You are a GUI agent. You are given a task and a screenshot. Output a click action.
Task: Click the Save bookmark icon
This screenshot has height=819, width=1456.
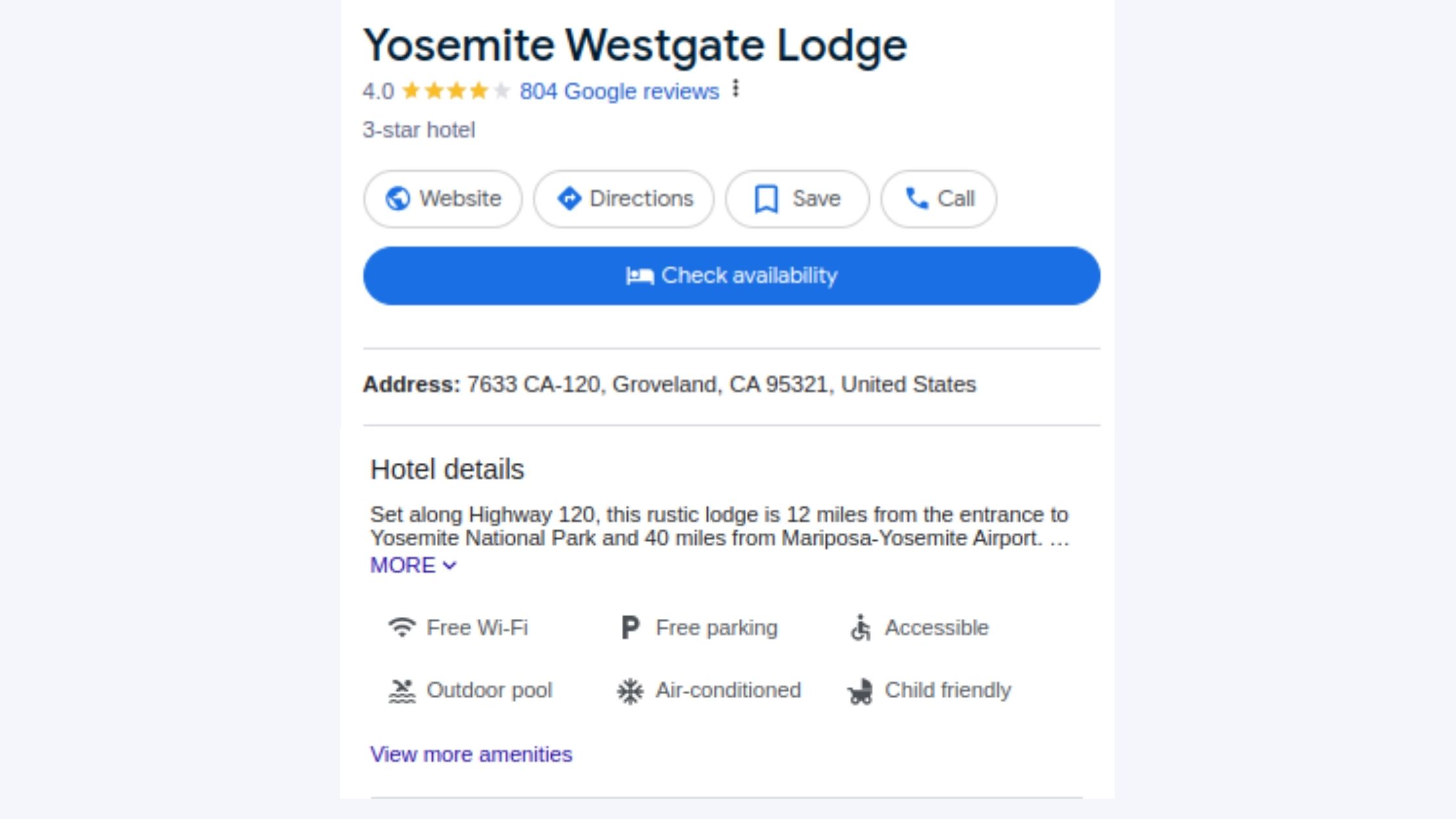pos(766,199)
